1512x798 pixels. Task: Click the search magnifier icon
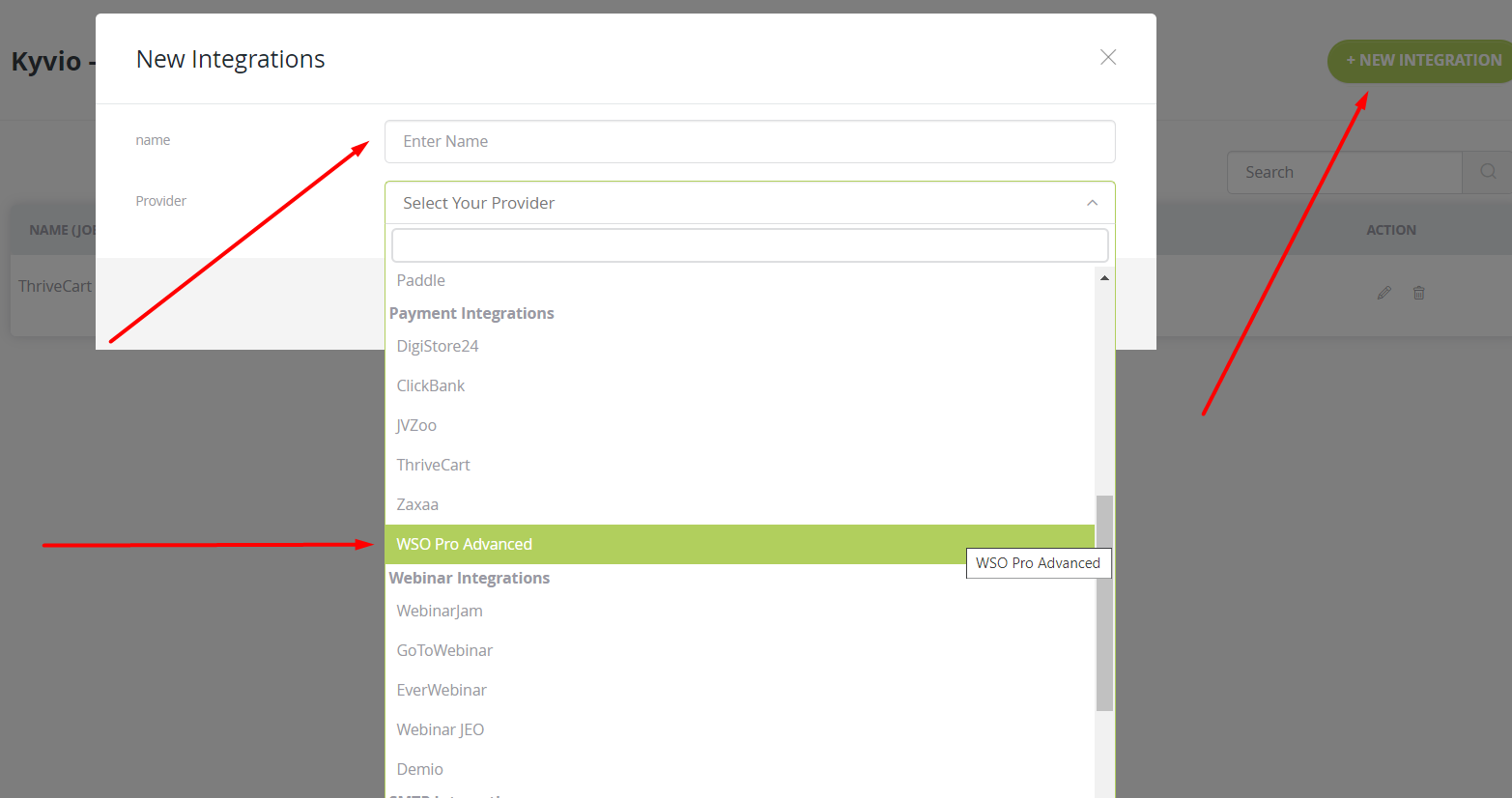click(1488, 172)
